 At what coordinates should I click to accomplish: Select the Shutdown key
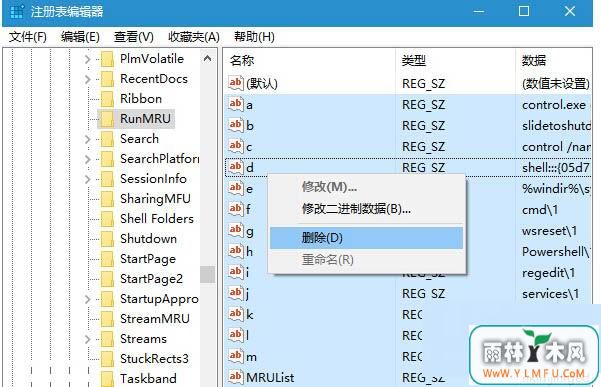(148, 239)
